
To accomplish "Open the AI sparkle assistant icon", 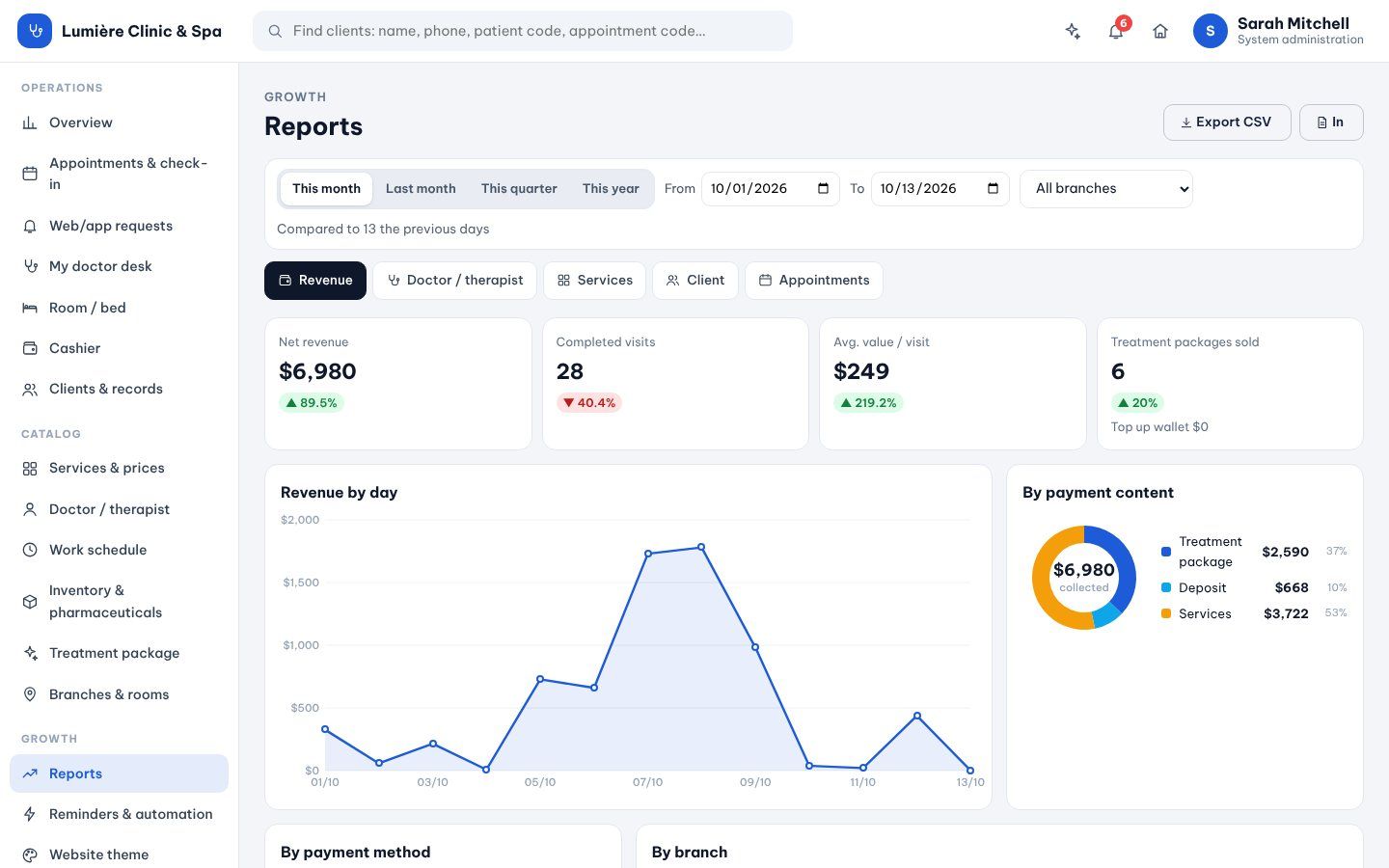I will [1073, 31].
